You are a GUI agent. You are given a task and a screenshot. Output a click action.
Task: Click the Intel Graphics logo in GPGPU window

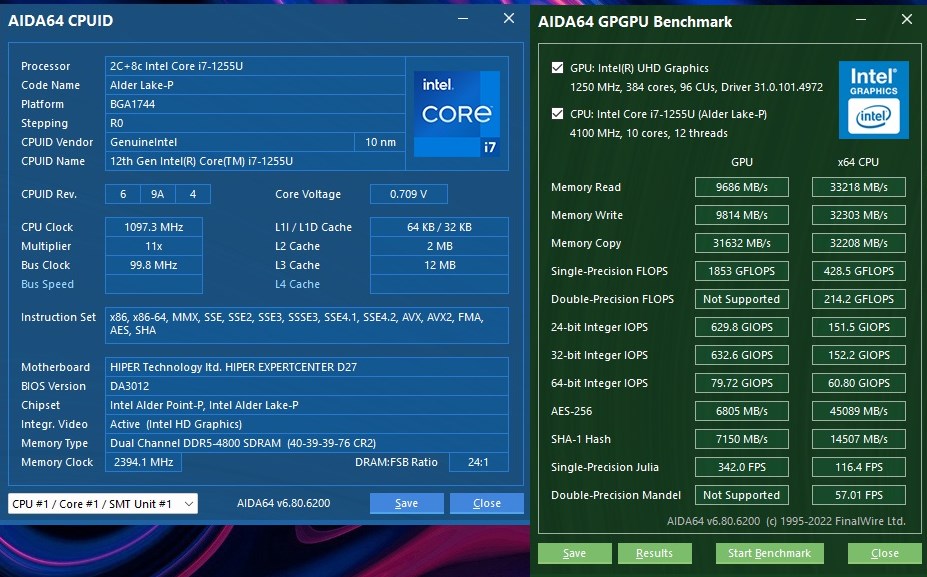[x=874, y=100]
